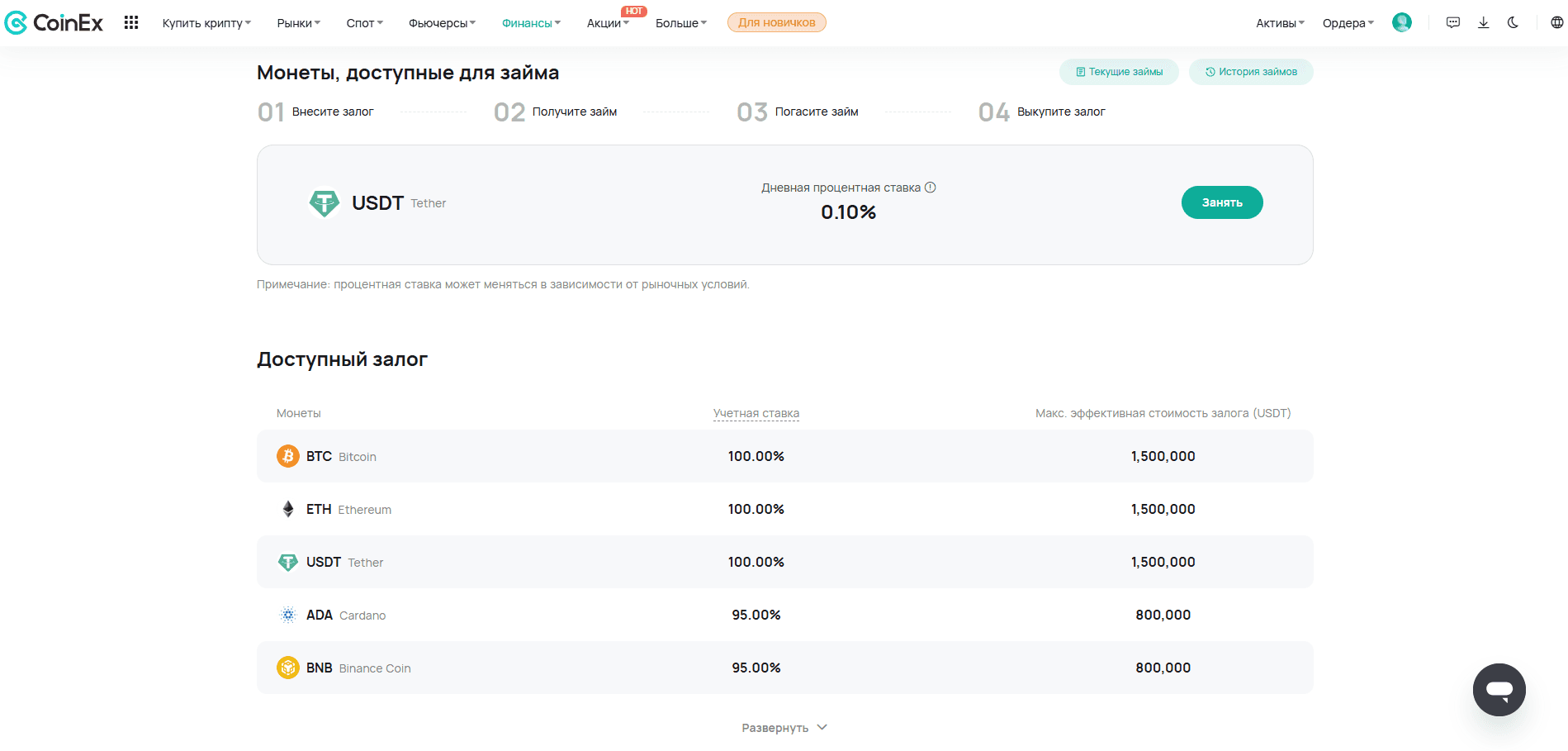Click the Ethereum coin icon
The height and width of the screenshot is (751, 1568).
click(287, 509)
